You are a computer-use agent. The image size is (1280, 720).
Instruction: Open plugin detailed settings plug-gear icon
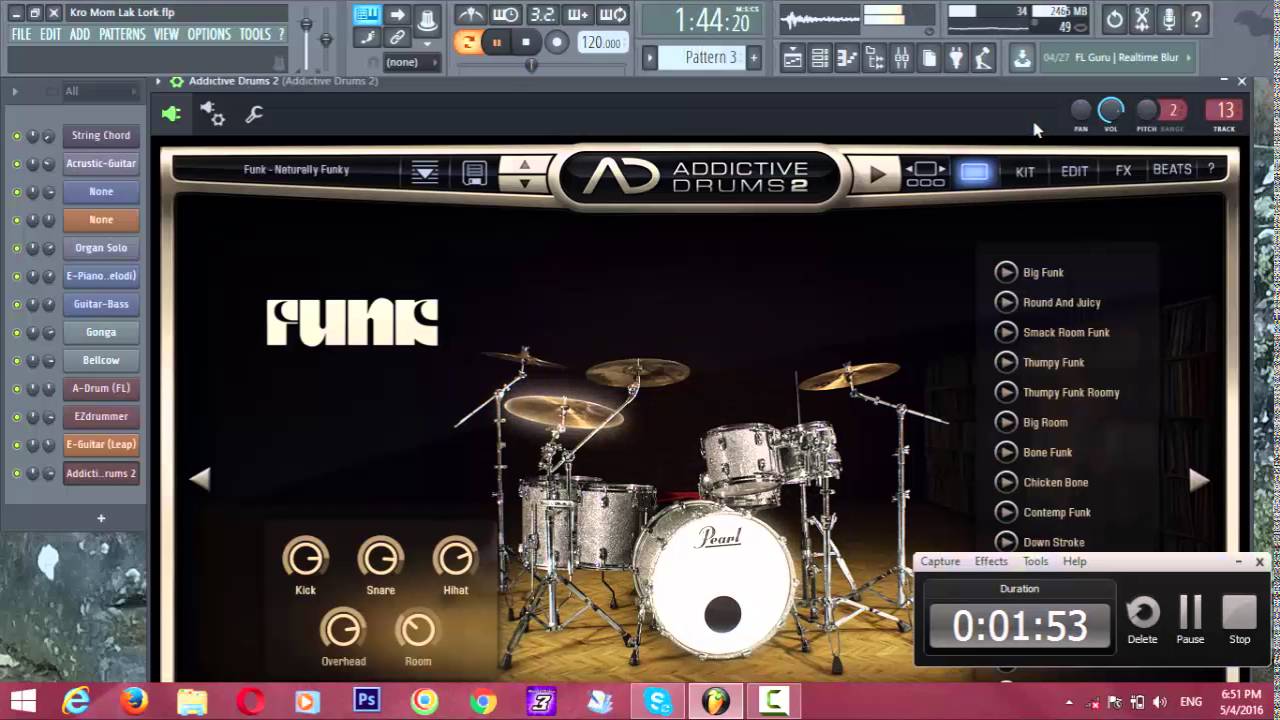point(212,114)
